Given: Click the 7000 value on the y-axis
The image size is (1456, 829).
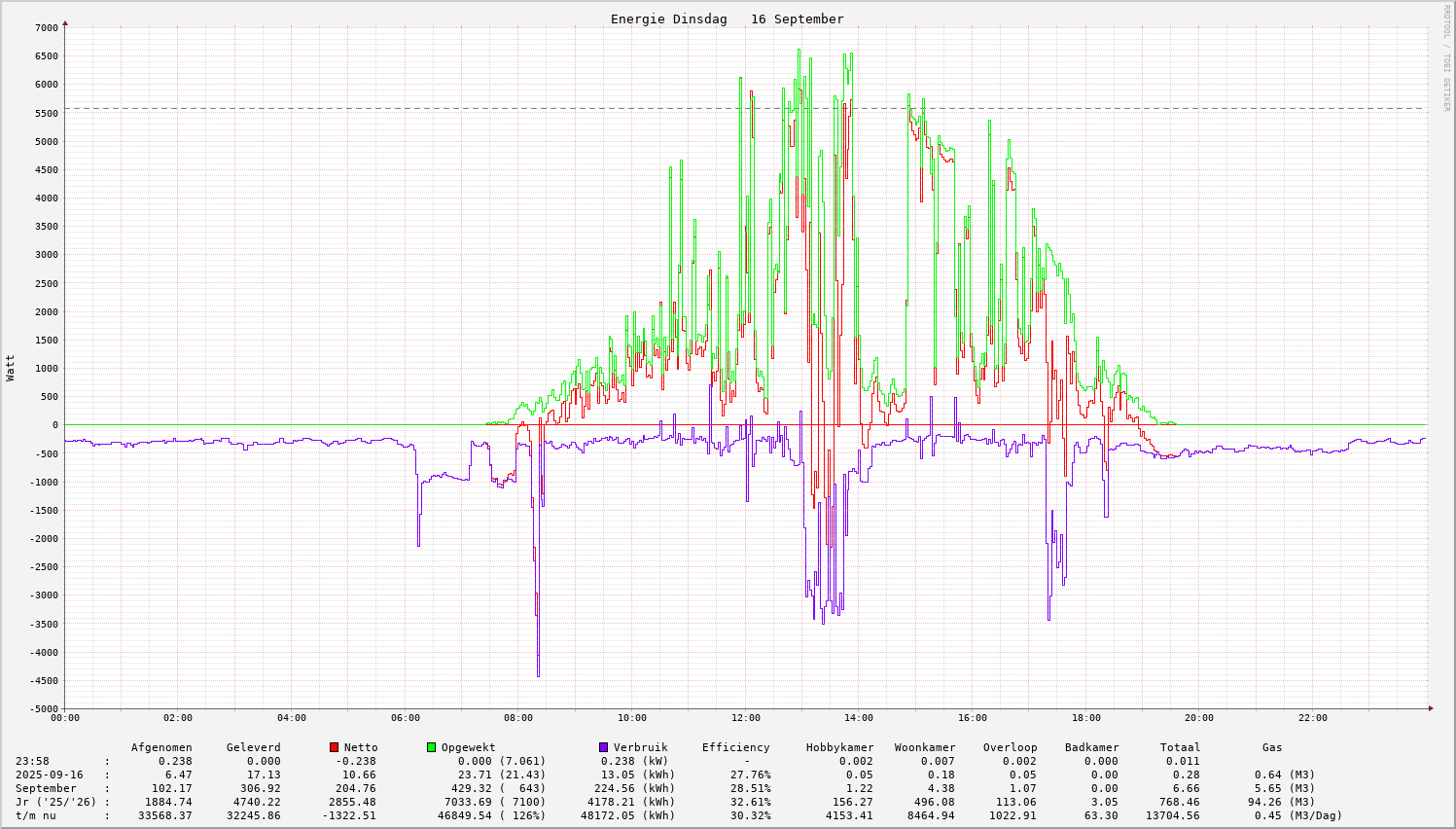Looking at the screenshot, I should [46, 27].
